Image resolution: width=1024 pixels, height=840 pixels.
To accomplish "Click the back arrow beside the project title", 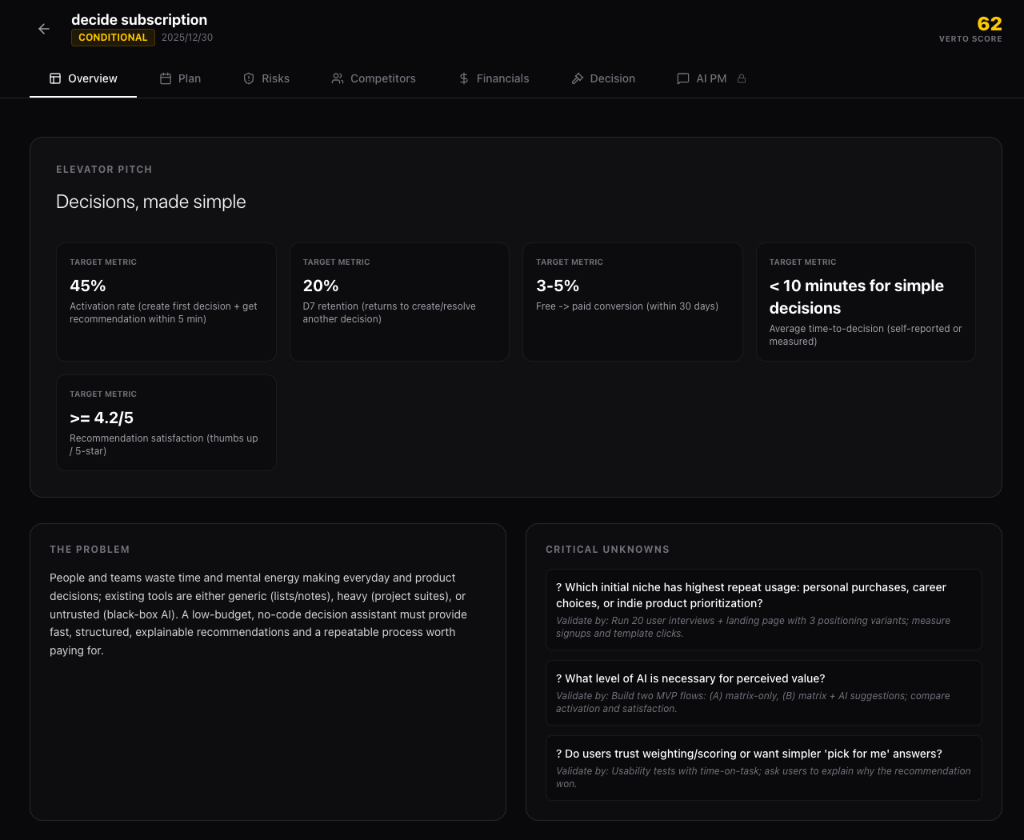I will tap(44, 29).
